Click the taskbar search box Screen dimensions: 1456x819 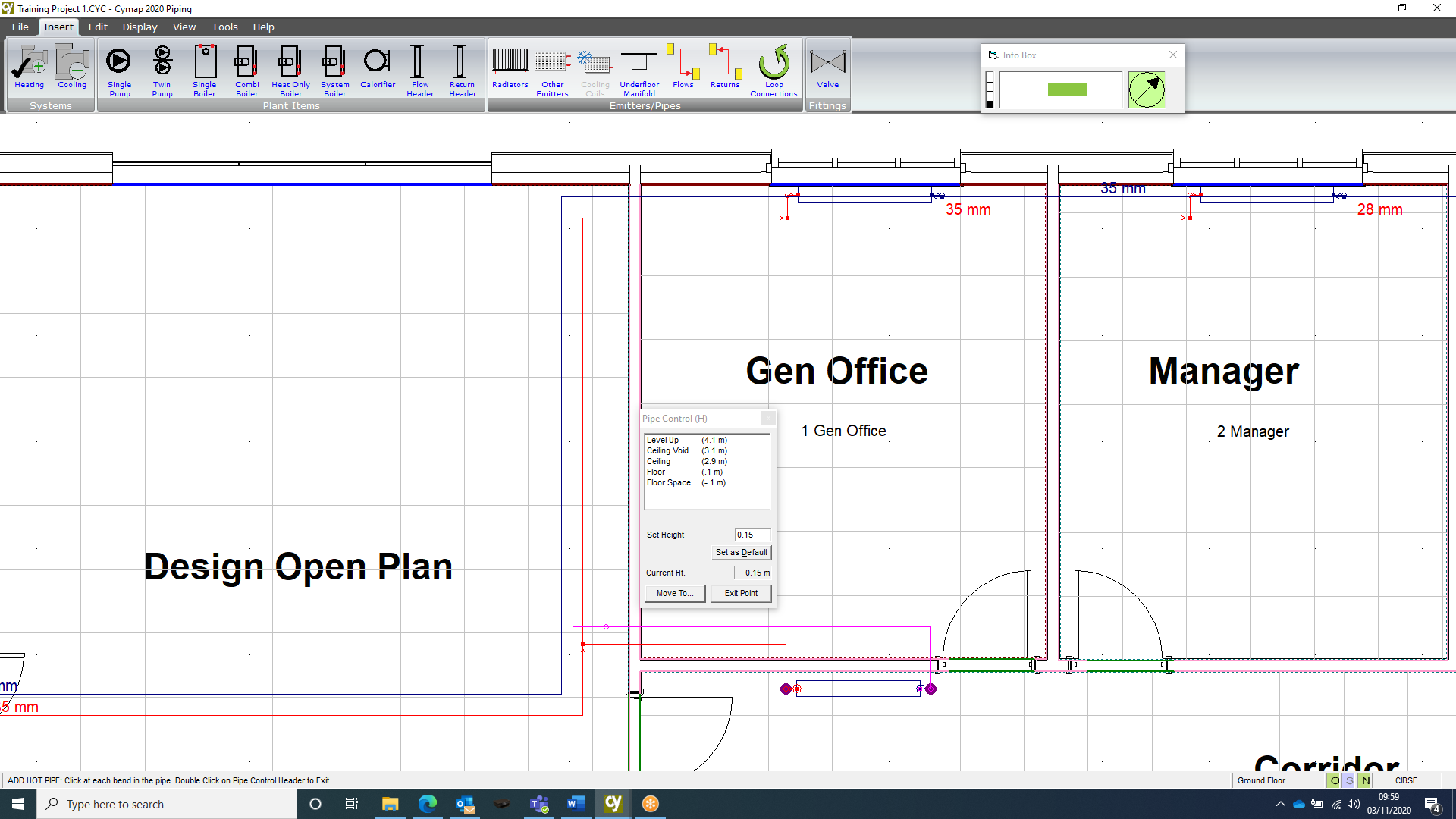(x=167, y=804)
